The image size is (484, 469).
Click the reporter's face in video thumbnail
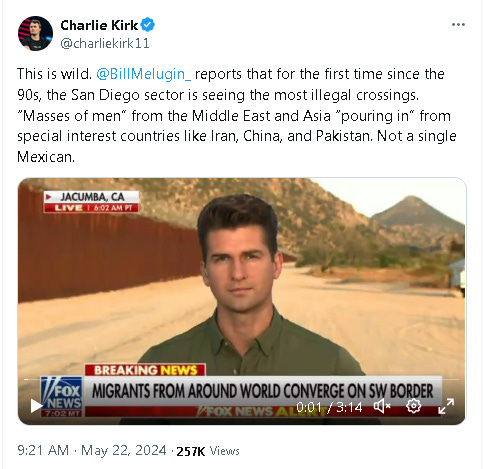tap(239, 260)
